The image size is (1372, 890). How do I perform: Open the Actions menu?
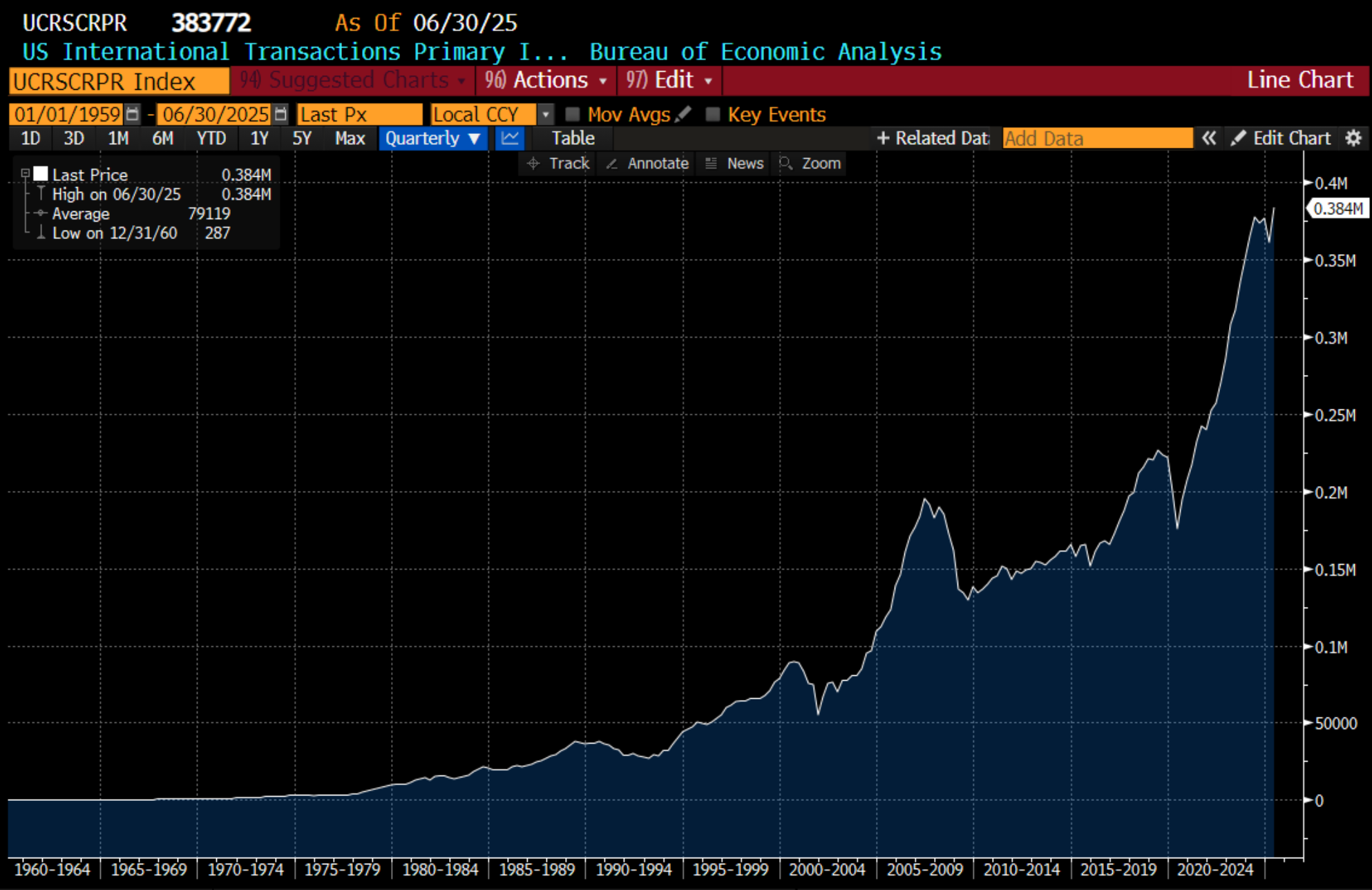point(545,80)
